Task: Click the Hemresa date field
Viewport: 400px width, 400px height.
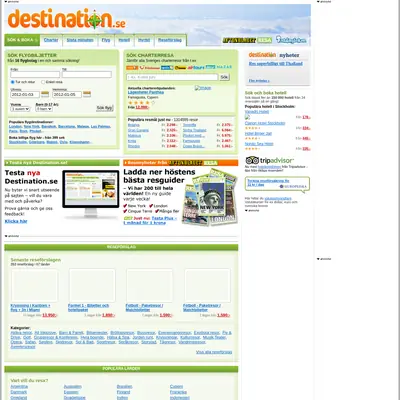Action: pos(67,95)
